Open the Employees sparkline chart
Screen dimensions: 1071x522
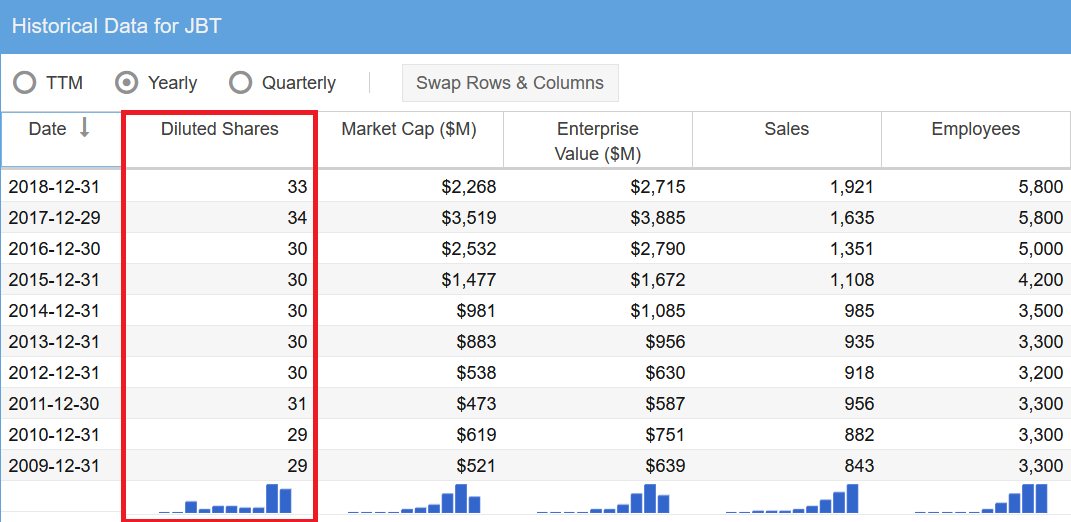click(981, 498)
